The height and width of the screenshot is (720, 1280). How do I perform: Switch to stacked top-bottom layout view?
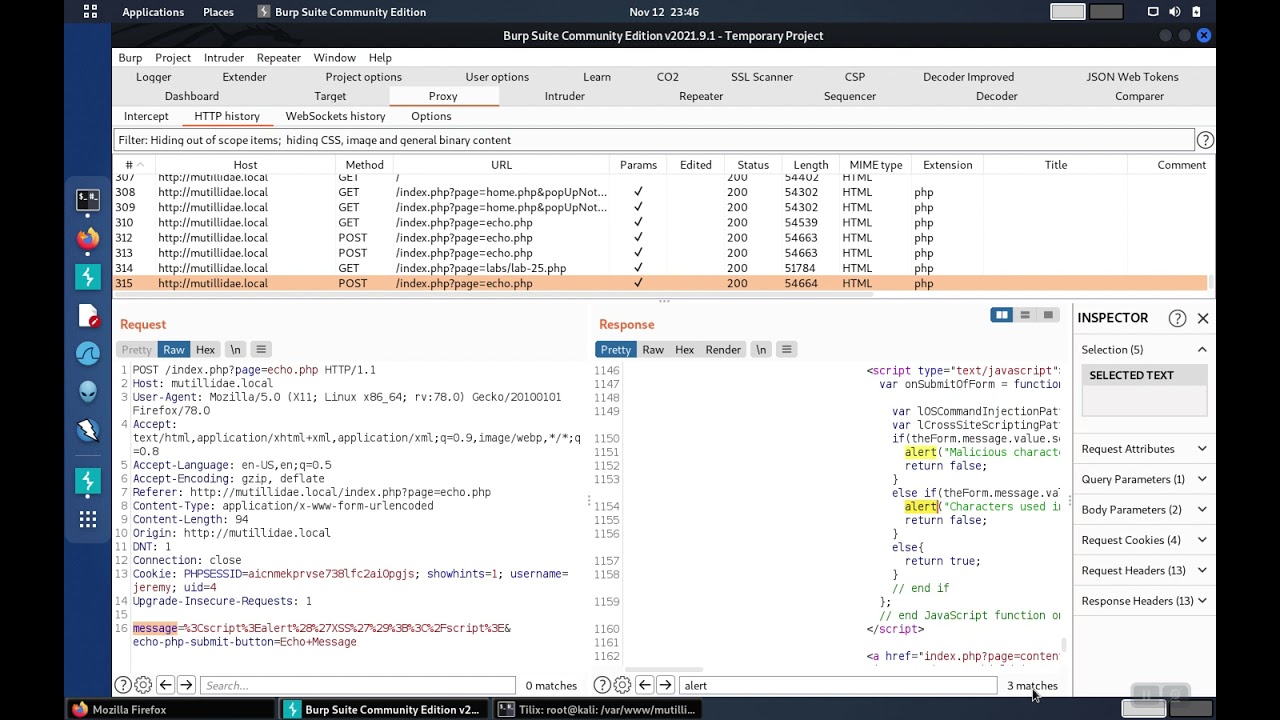coord(1025,315)
